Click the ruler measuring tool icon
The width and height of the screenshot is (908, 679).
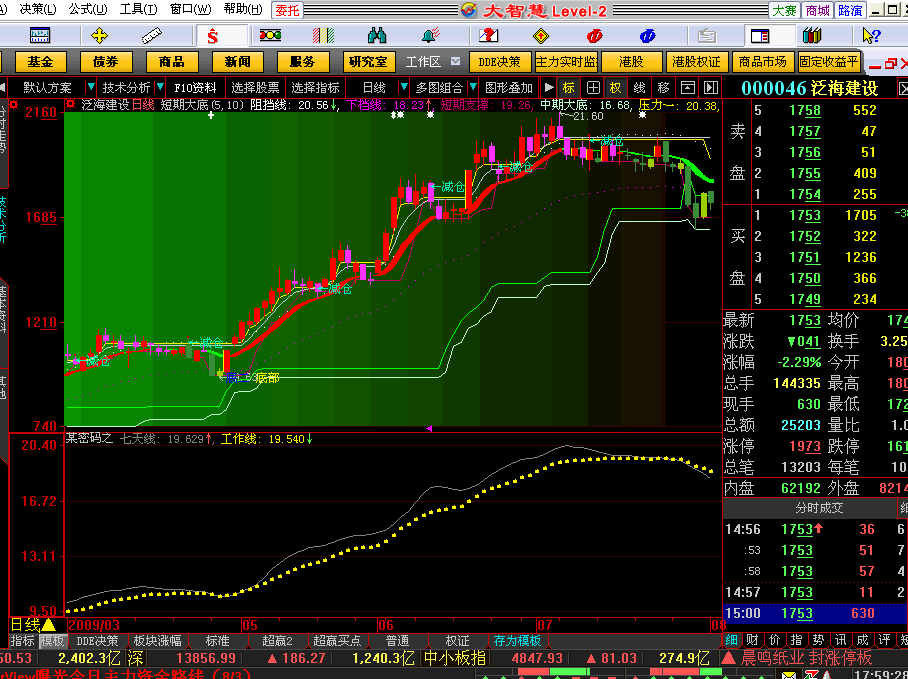click(152, 36)
